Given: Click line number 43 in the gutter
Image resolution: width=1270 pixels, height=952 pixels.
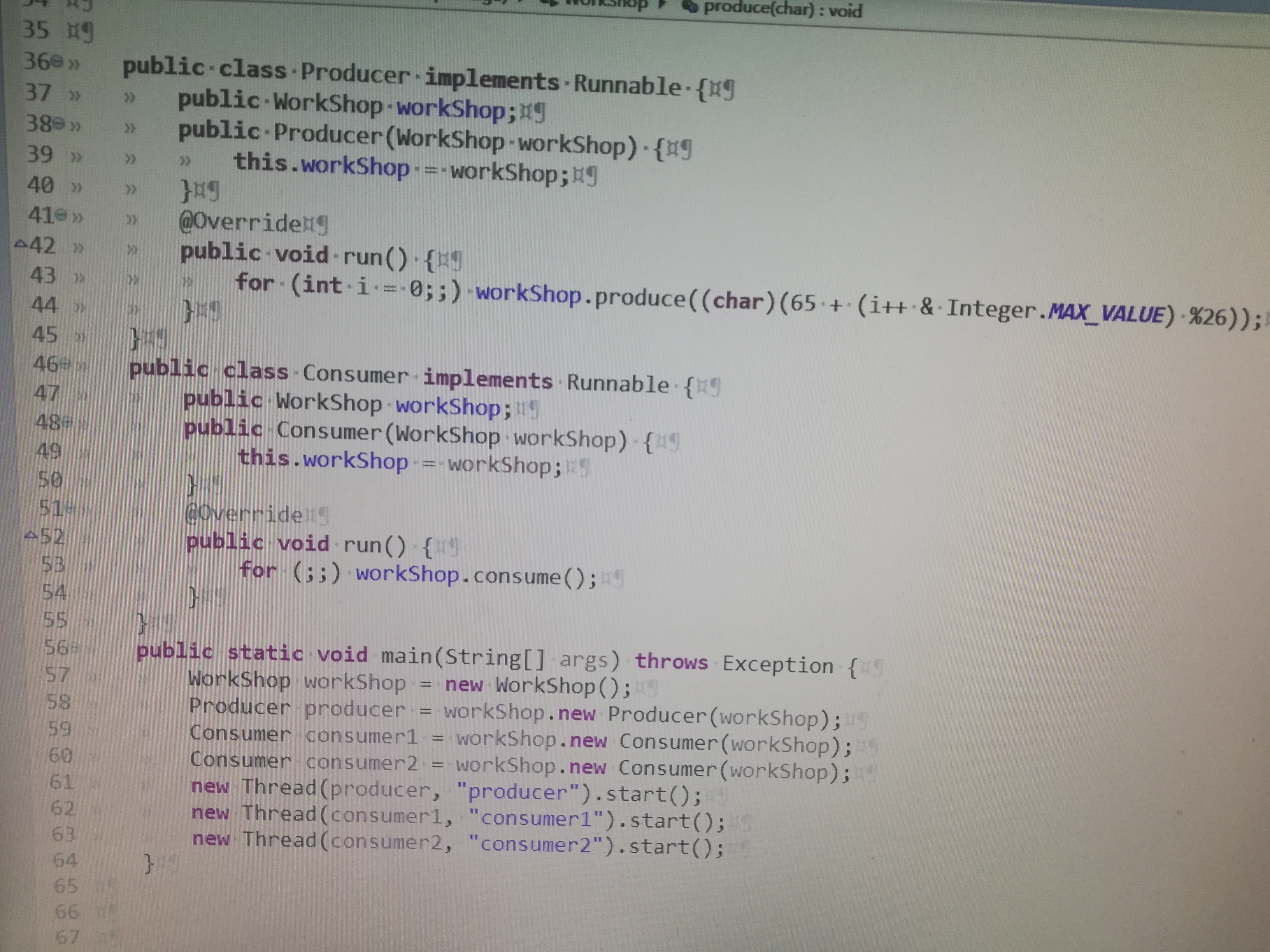Looking at the screenshot, I should tap(43, 275).
